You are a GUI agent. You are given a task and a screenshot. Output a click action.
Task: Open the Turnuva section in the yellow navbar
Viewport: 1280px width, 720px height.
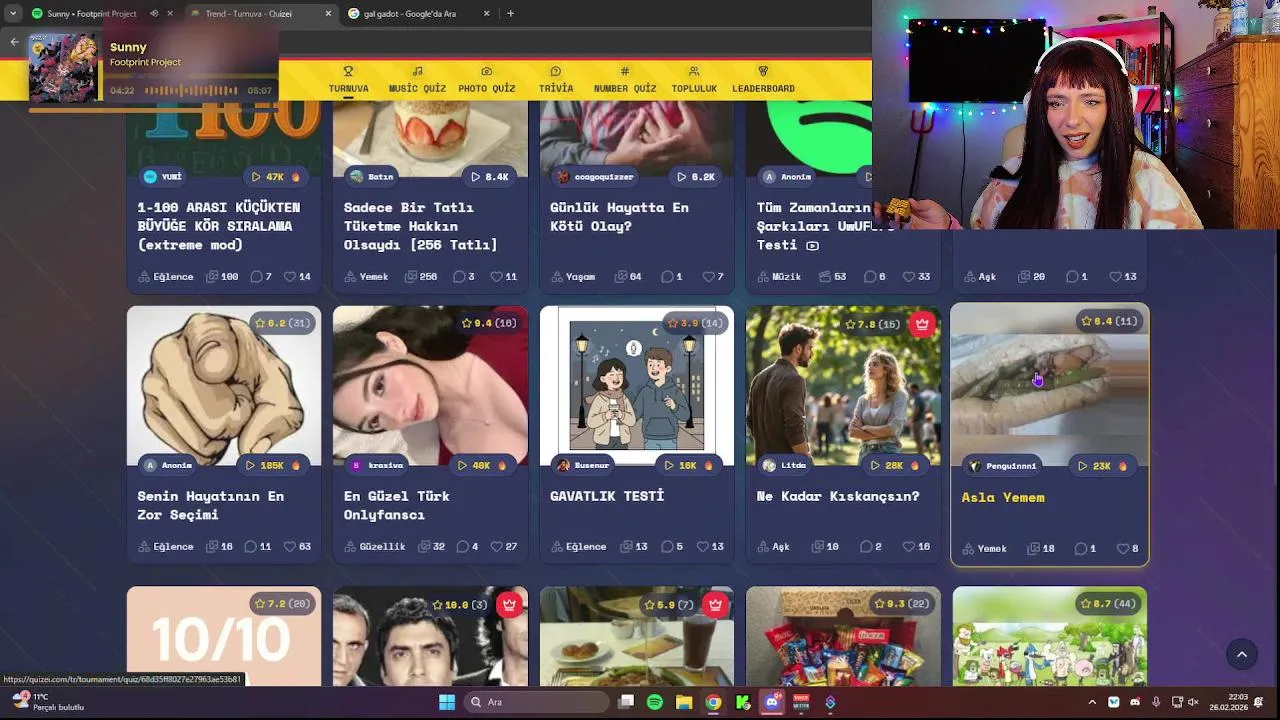coord(348,80)
